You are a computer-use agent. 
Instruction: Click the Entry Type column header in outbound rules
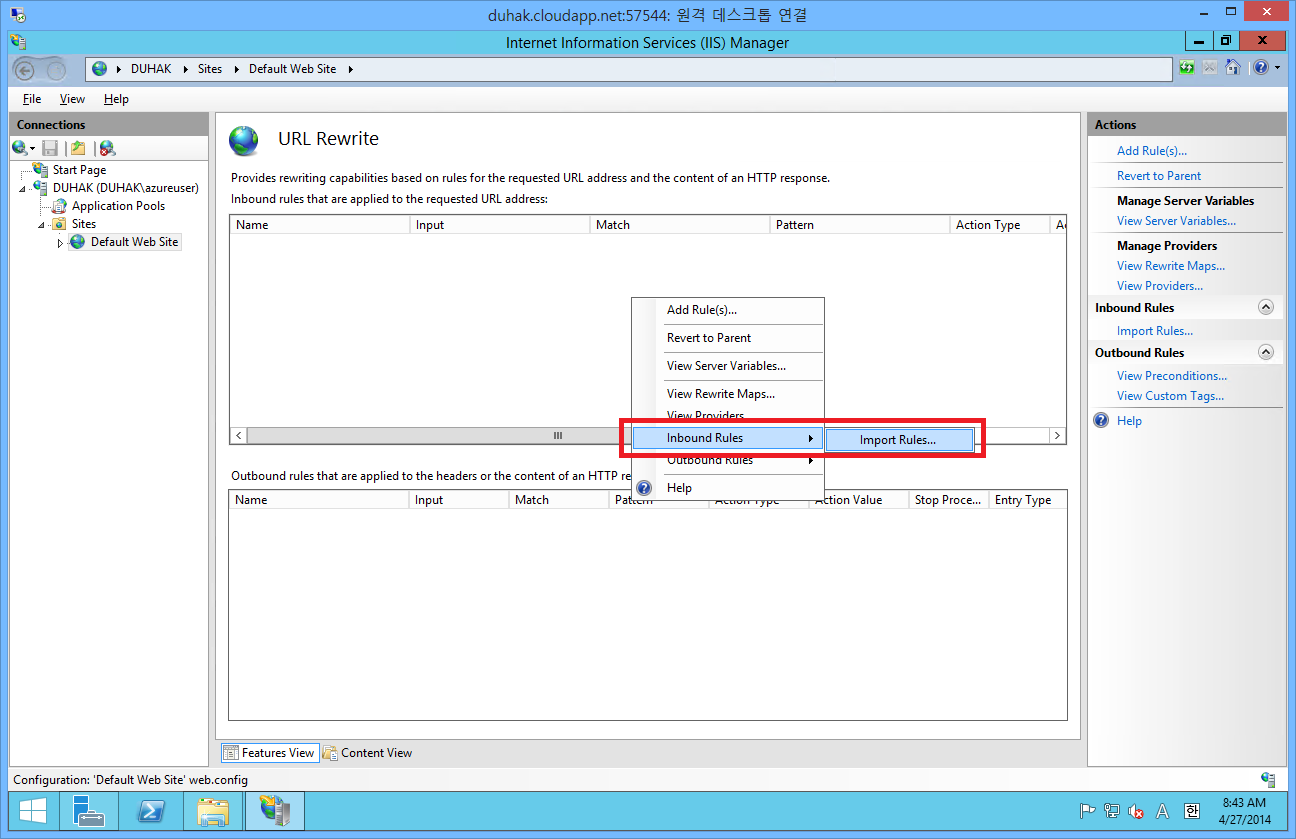(x=1027, y=500)
